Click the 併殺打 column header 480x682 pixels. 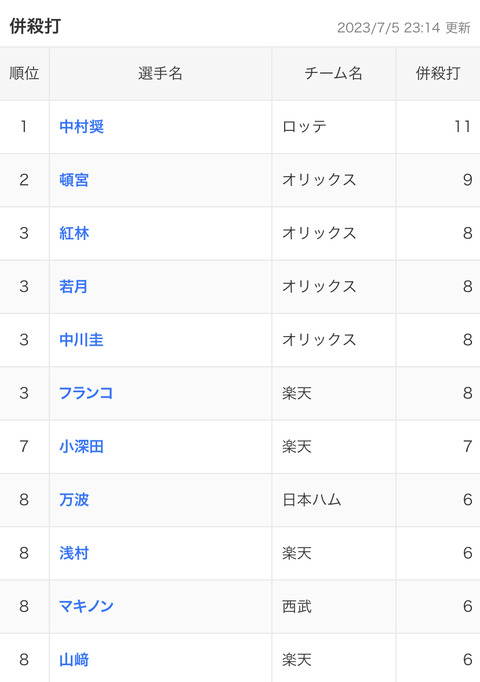coord(438,73)
